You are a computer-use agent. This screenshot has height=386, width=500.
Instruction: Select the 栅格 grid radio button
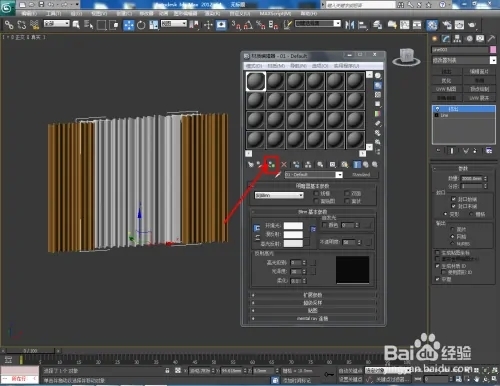click(x=471, y=214)
